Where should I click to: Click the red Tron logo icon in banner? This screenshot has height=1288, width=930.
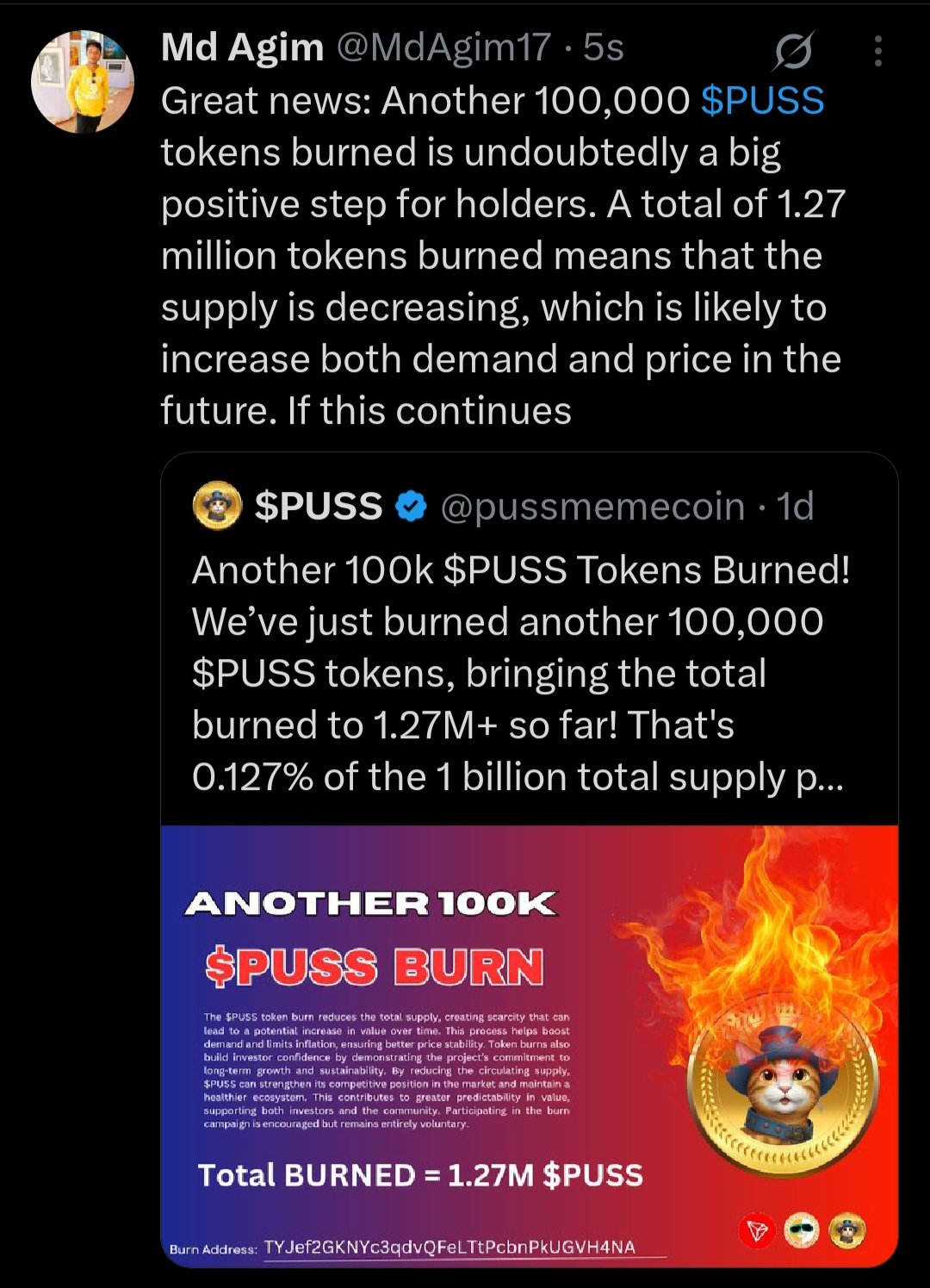758,1231
